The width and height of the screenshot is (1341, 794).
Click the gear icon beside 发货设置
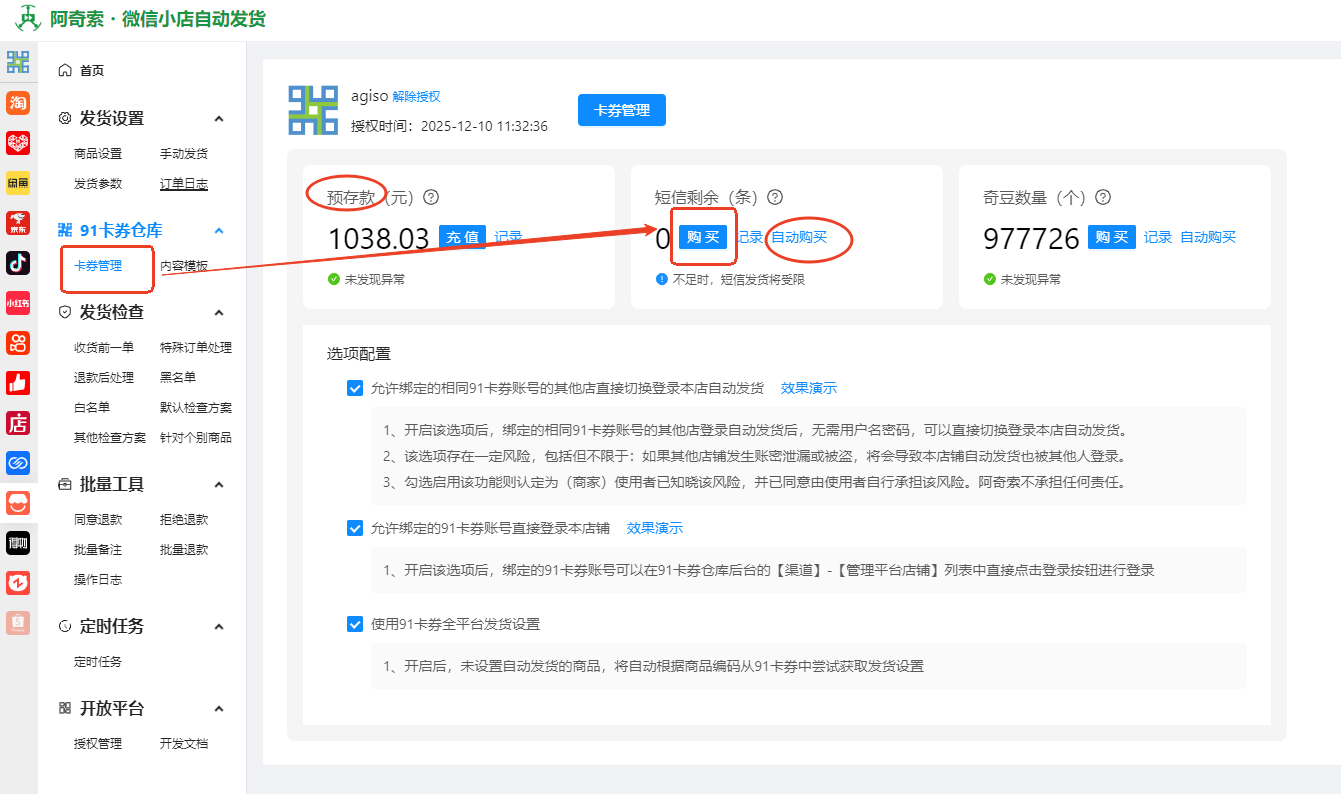click(x=65, y=118)
